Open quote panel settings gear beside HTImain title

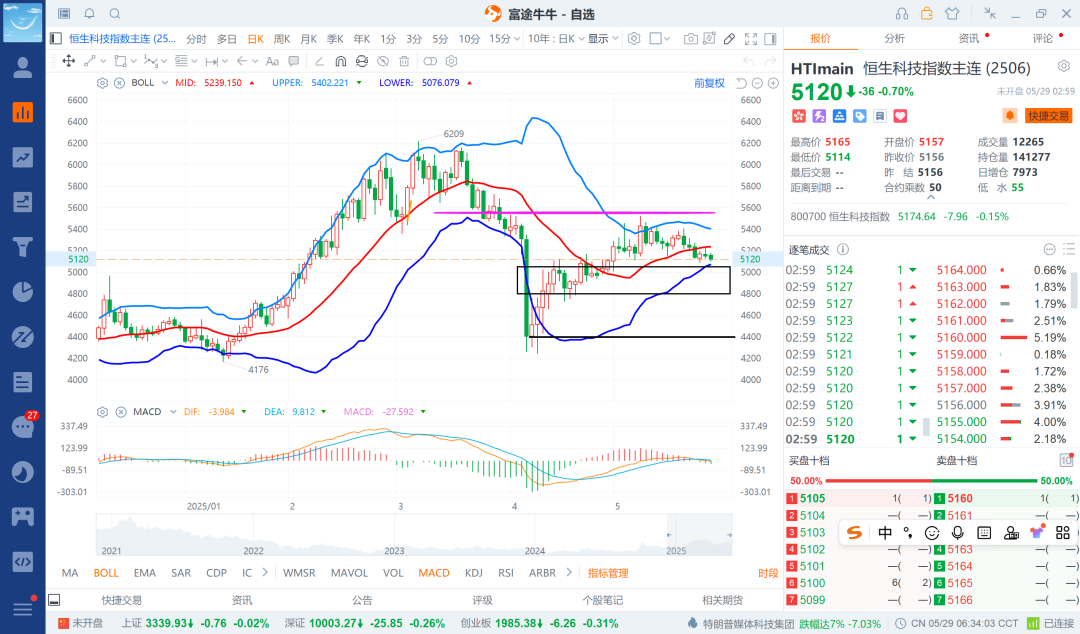[1064, 66]
